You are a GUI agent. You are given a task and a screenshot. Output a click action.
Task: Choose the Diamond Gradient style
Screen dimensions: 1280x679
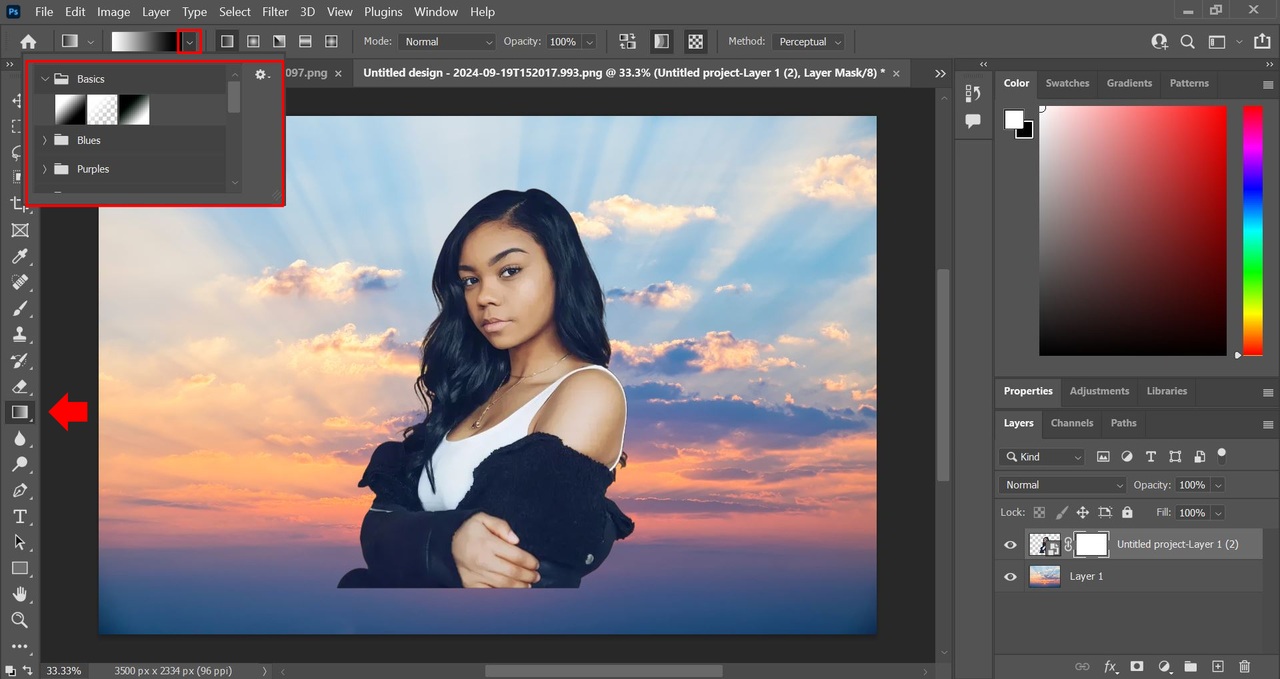[x=331, y=42]
